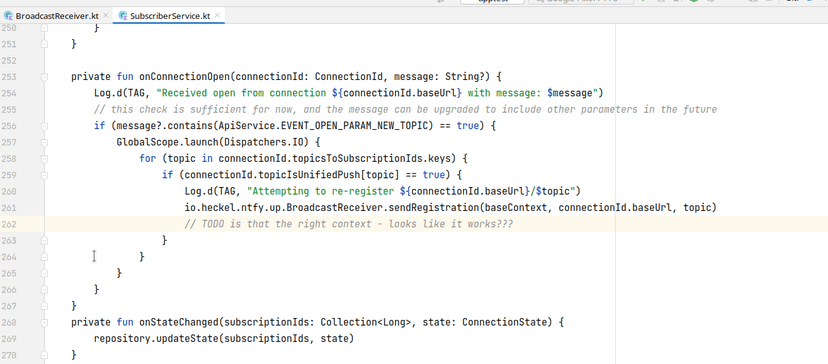Collapse the onConnectionOpen function at line 253
This screenshot has width=828, height=364.
(x=44, y=77)
